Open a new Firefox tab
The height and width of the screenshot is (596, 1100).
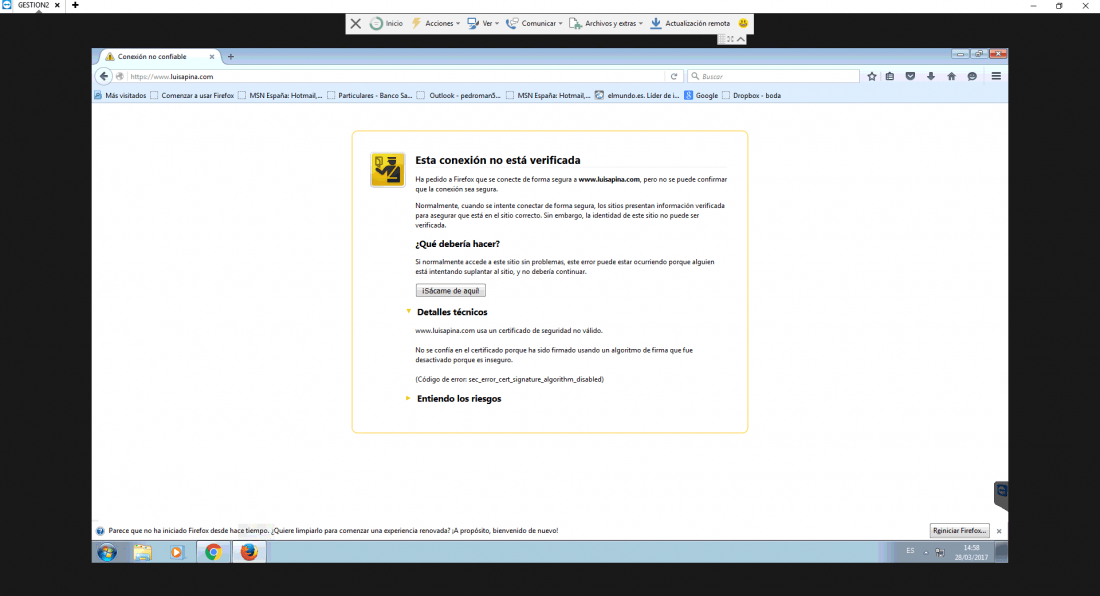pyautogui.click(x=231, y=57)
